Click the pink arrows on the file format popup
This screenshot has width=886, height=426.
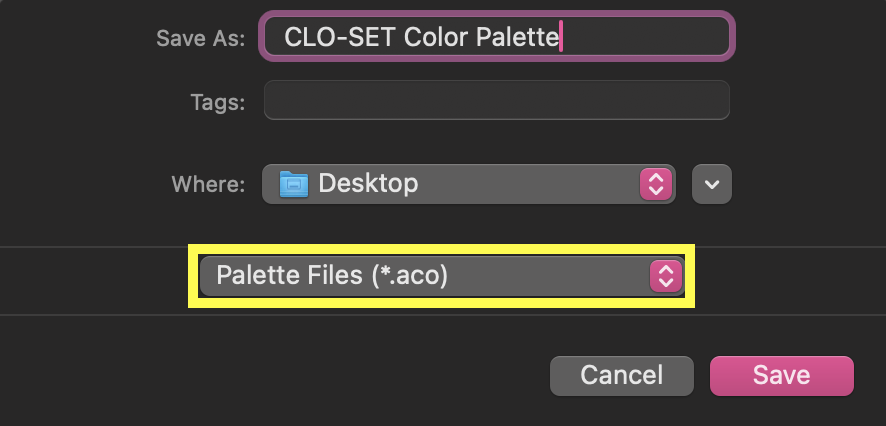coord(666,276)
